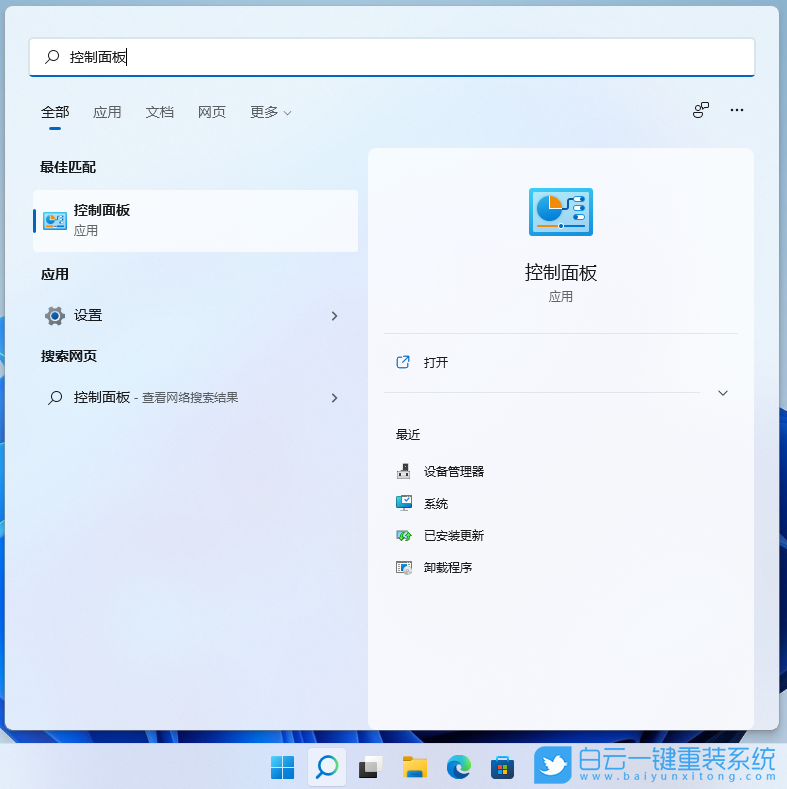
Task: Open Task View on taskbar
Action: click(x=370, y=767)
